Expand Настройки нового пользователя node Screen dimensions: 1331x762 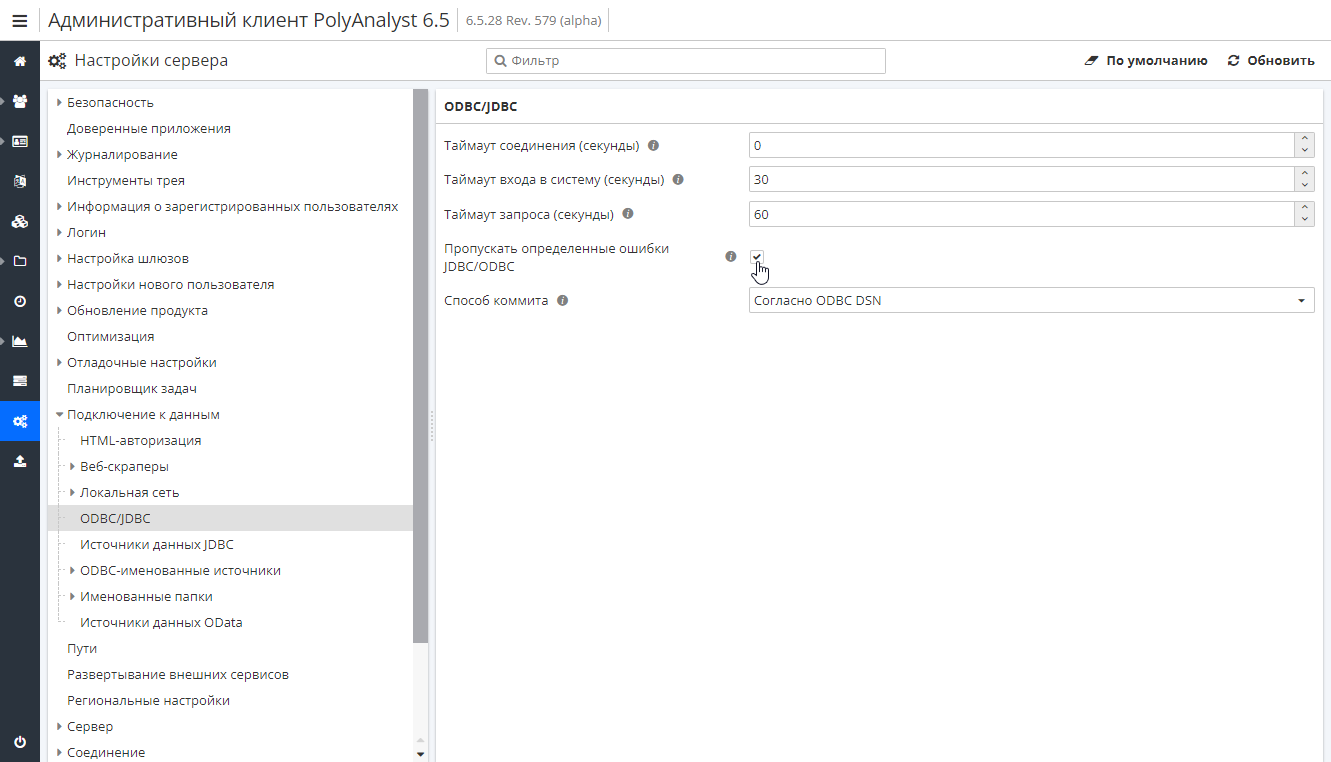coord(60,284)
